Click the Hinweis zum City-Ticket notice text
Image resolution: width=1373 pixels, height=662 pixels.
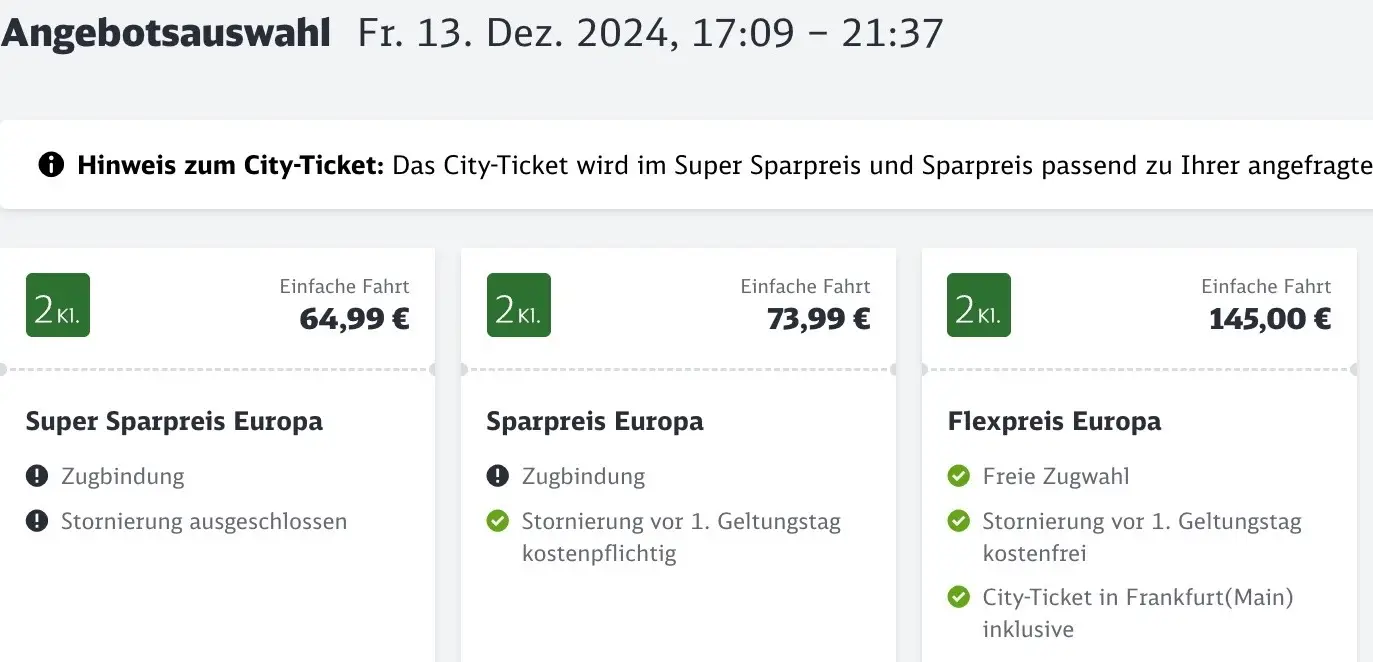(724, 165)
